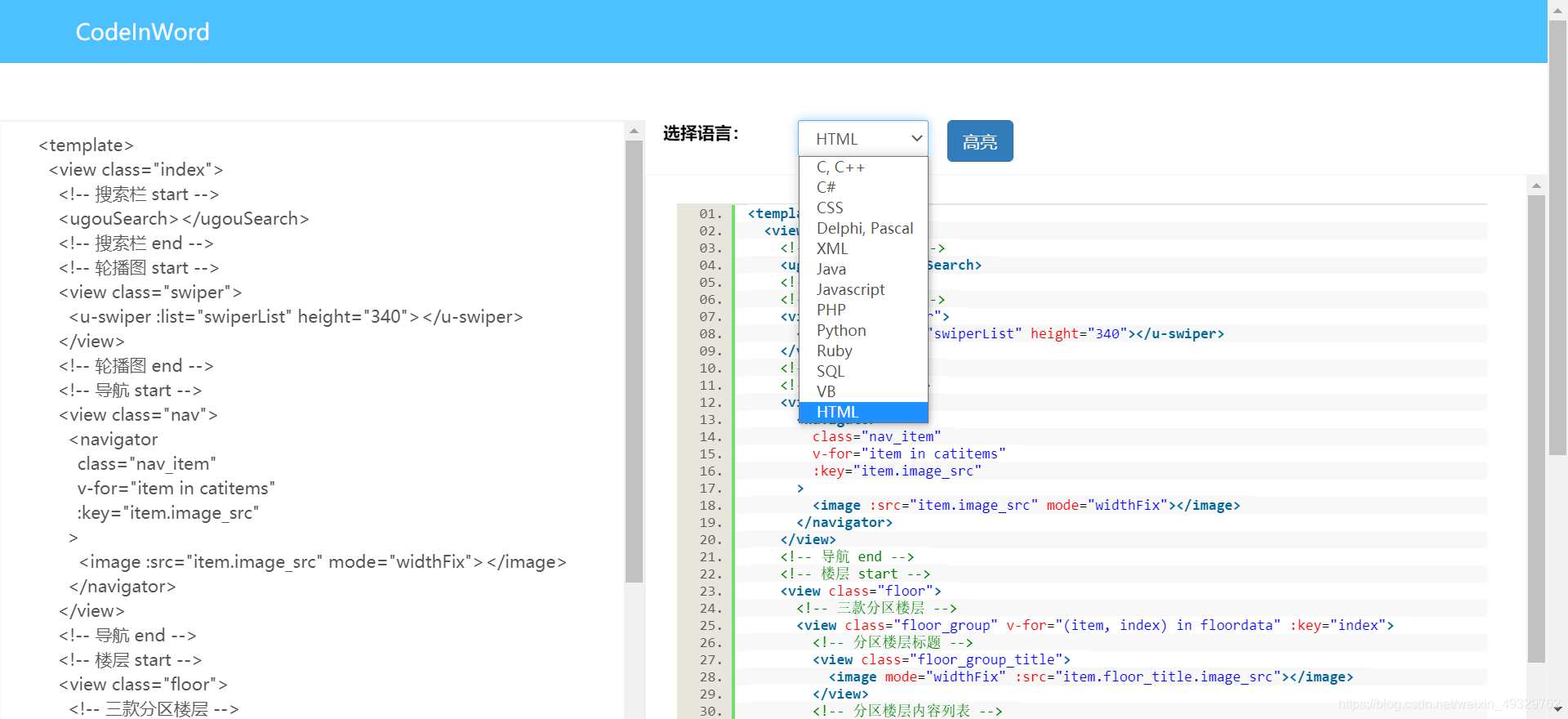Click <view class="floor"> in input code
Screen dimensions: 1568x719
coord(143,685)
